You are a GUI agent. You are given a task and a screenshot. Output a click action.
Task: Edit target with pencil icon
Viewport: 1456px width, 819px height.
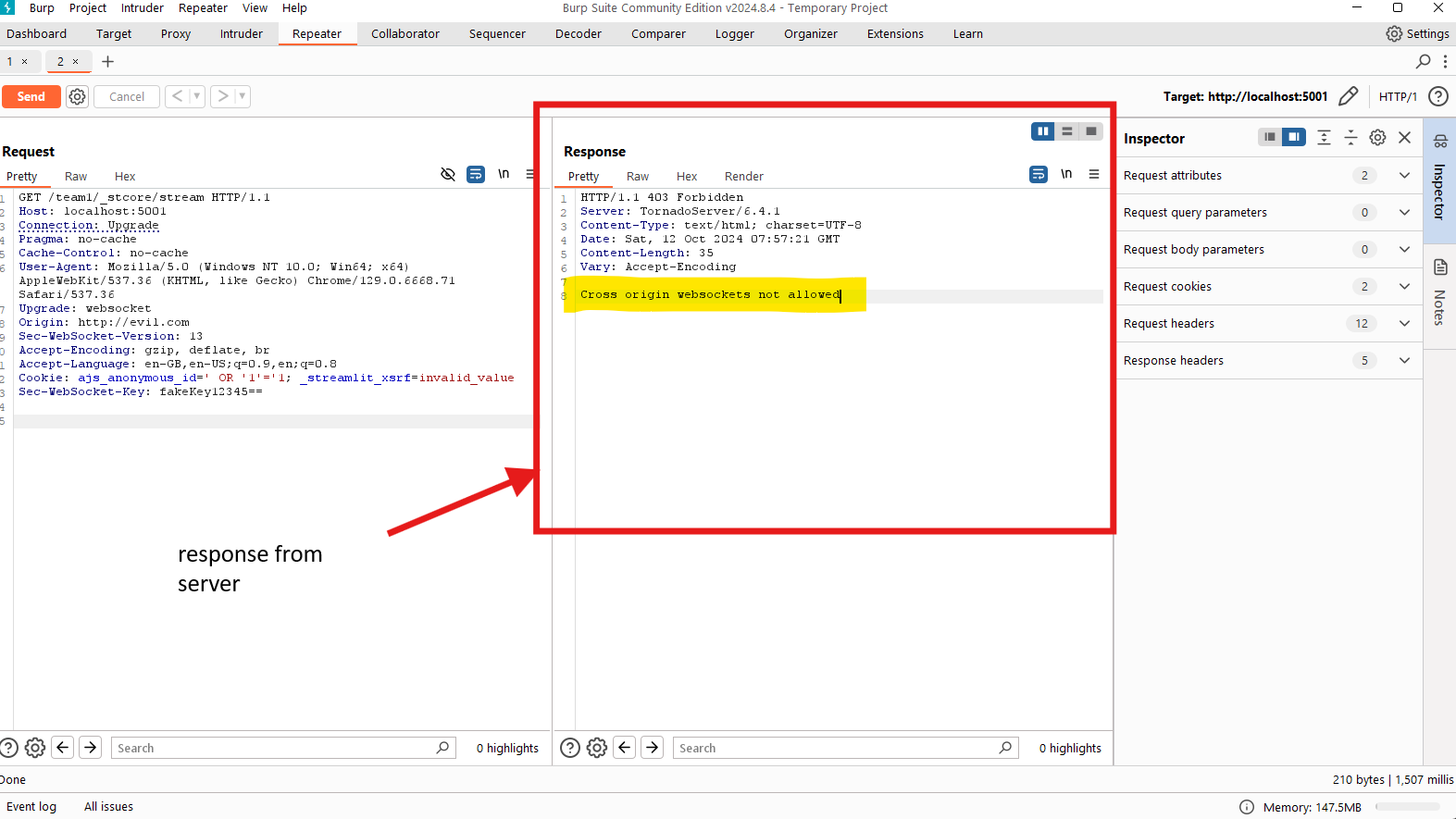1349,96
